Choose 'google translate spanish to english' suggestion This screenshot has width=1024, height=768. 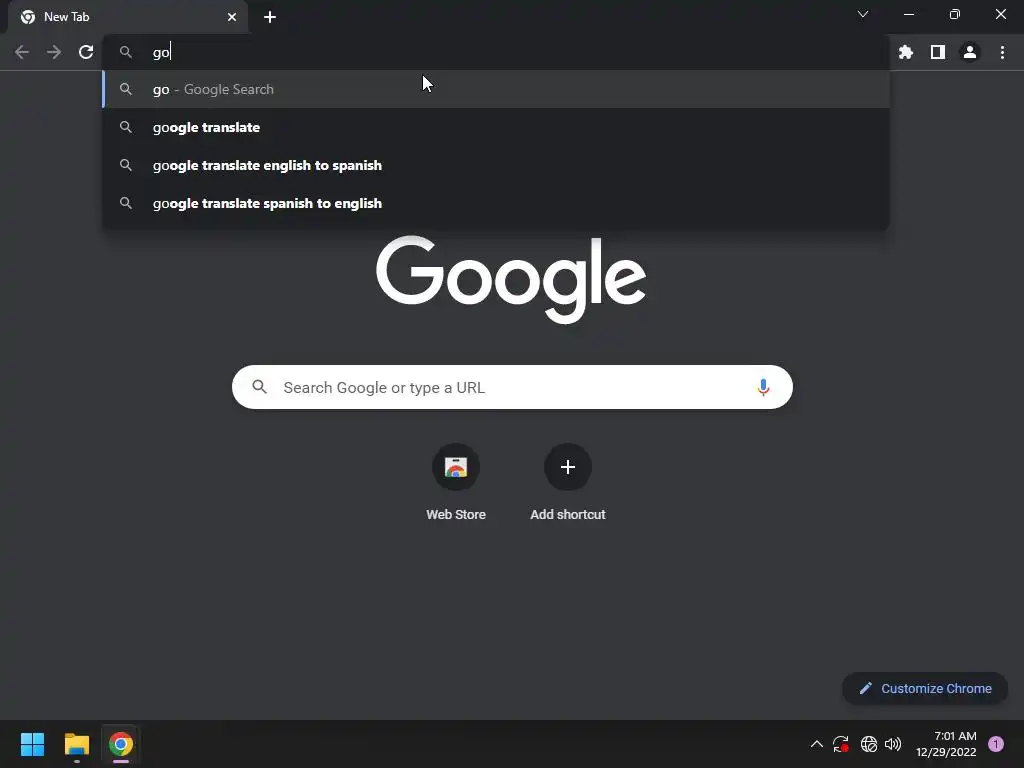tap(496, 203)
